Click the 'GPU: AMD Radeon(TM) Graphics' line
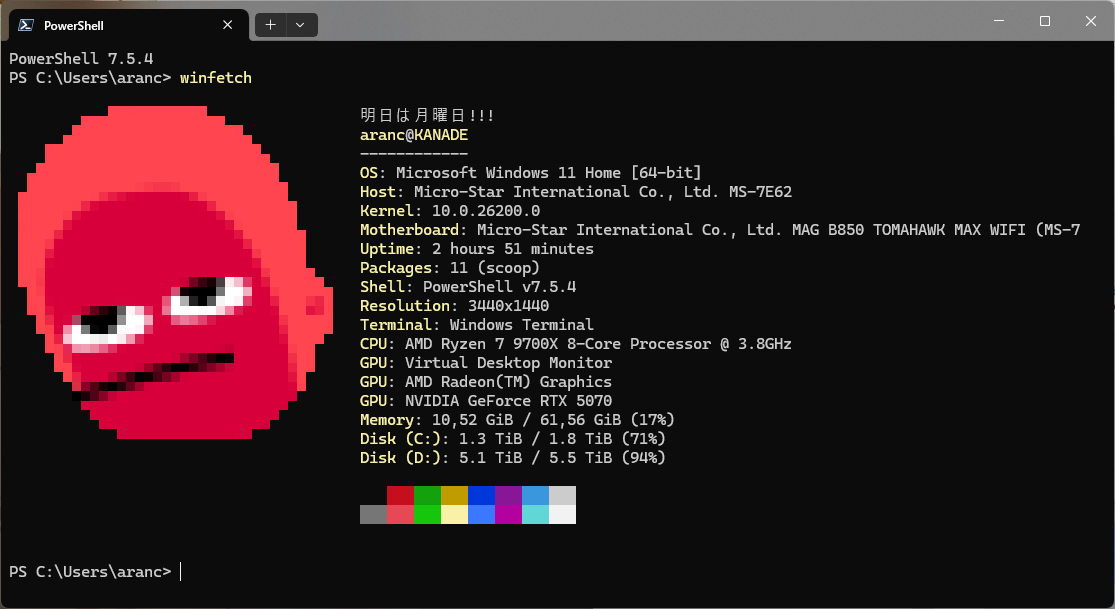 [x=486, y=382]
